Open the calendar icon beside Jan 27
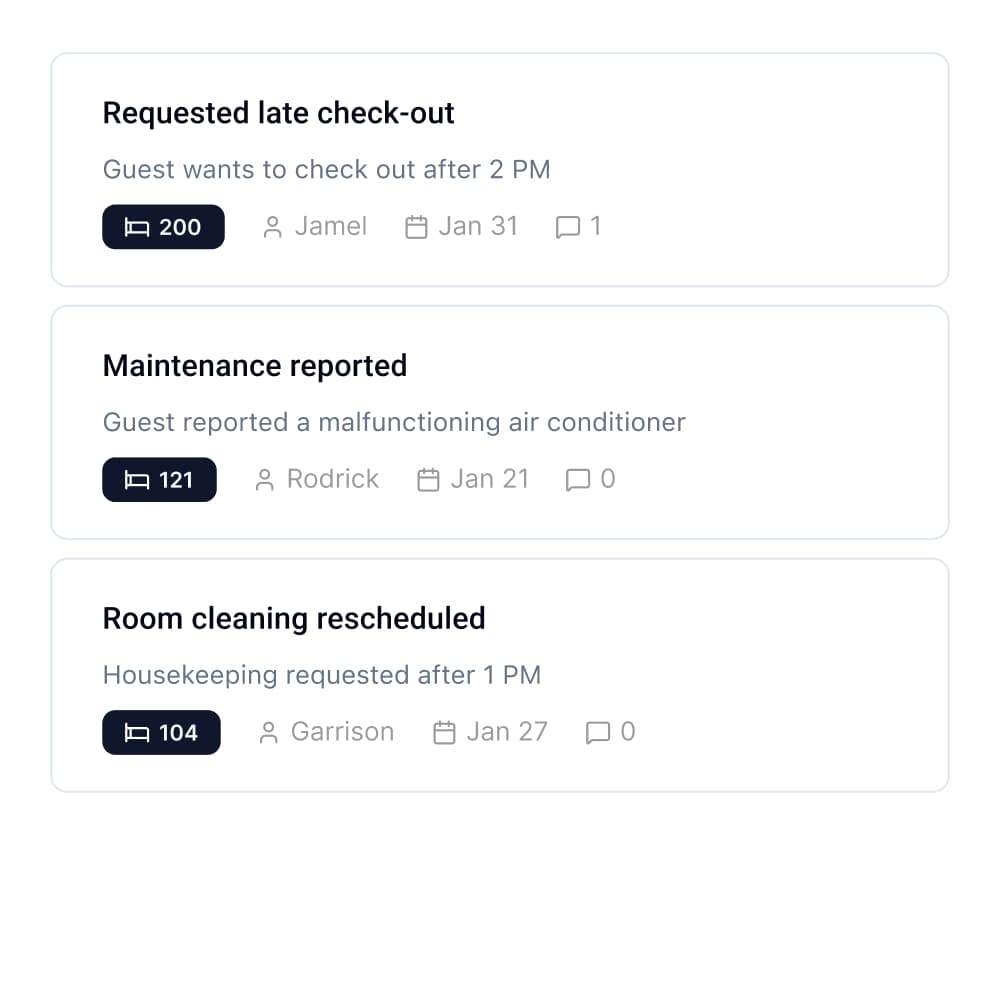The image size is (1000, 1000). (443, 732)
